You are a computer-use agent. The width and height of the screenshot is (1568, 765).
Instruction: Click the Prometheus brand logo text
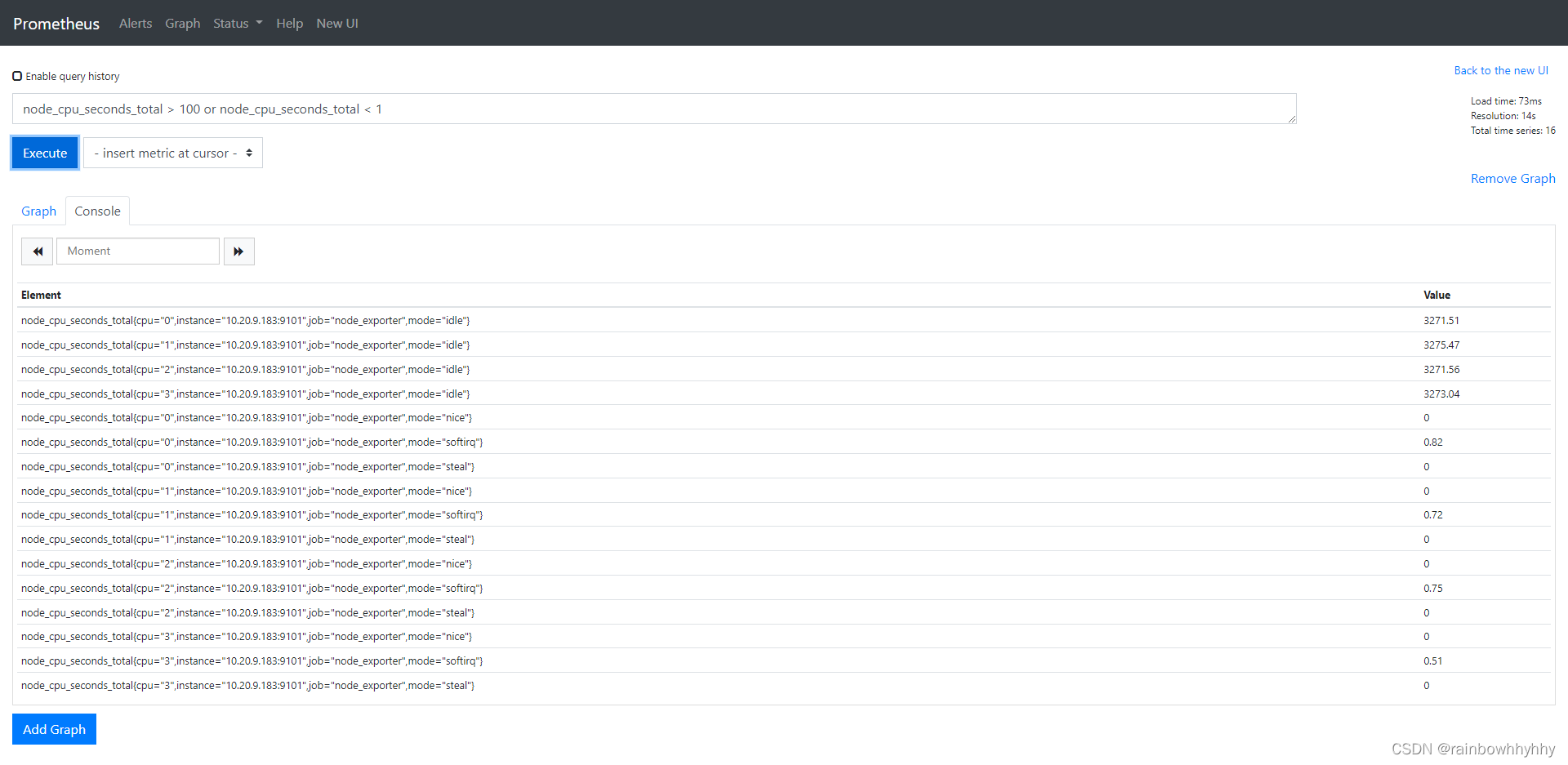tap(56, 24)
